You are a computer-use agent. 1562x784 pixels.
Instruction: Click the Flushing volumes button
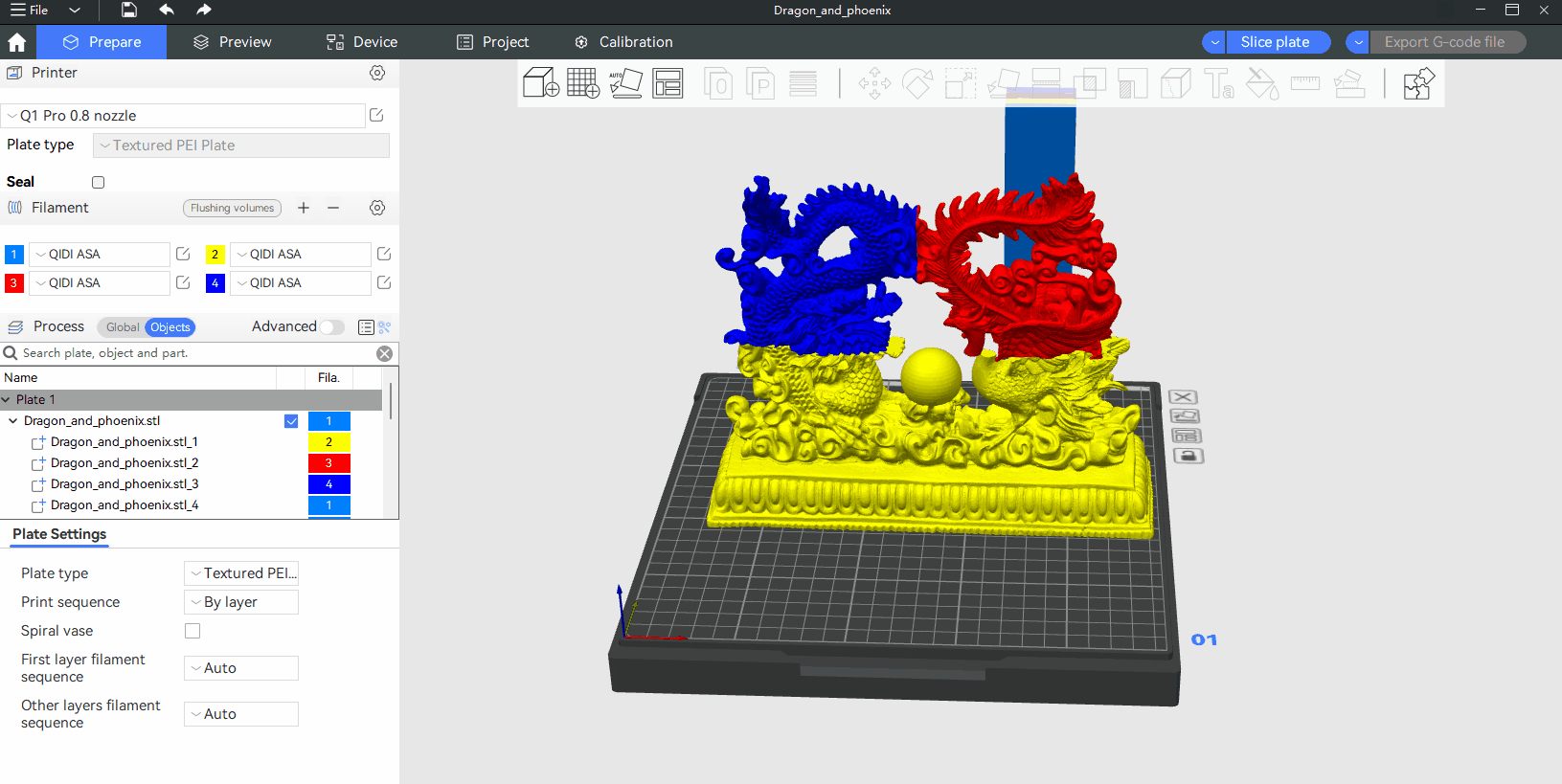(232, 208)
